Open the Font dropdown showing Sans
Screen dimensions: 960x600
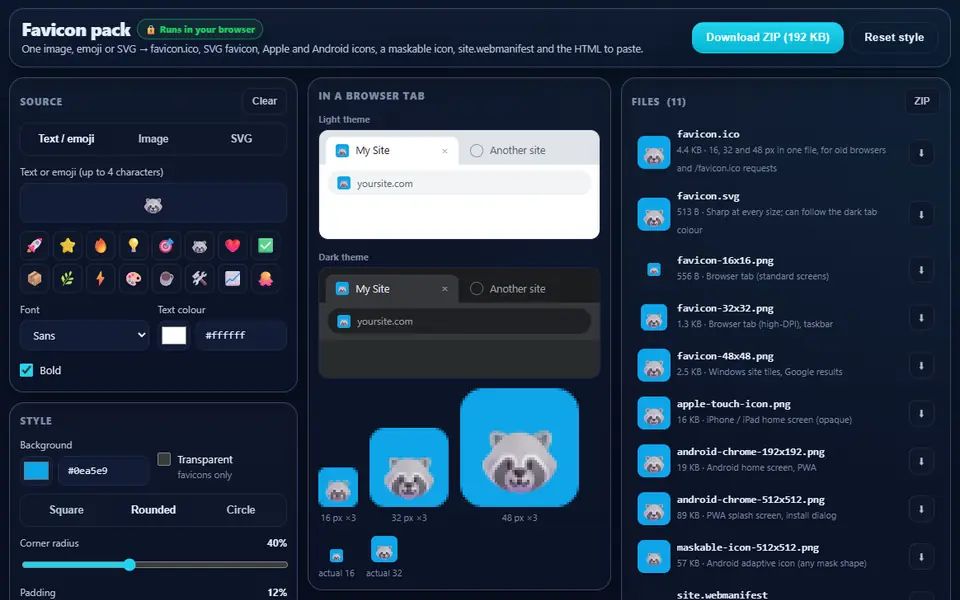point(84,336)
